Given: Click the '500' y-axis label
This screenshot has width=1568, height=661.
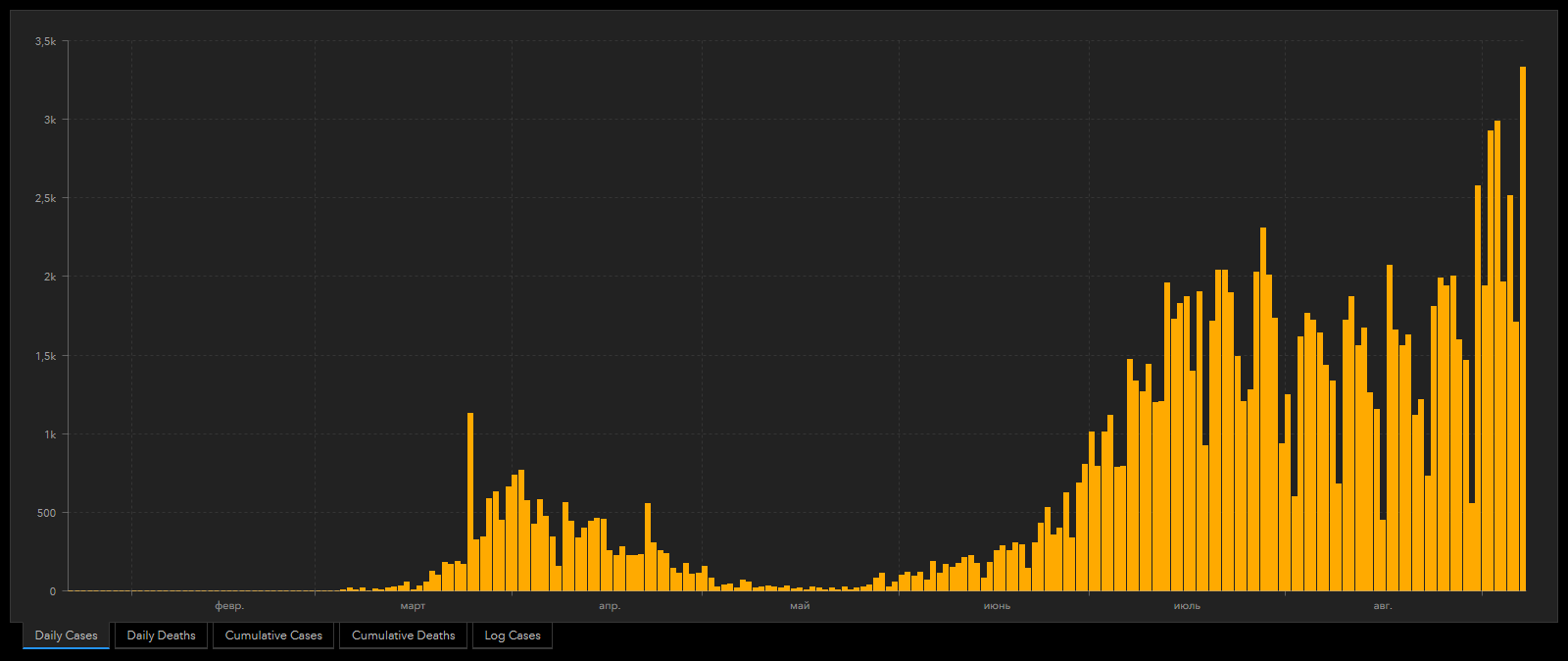Looking at the screenshot, I should click(47, 513).
